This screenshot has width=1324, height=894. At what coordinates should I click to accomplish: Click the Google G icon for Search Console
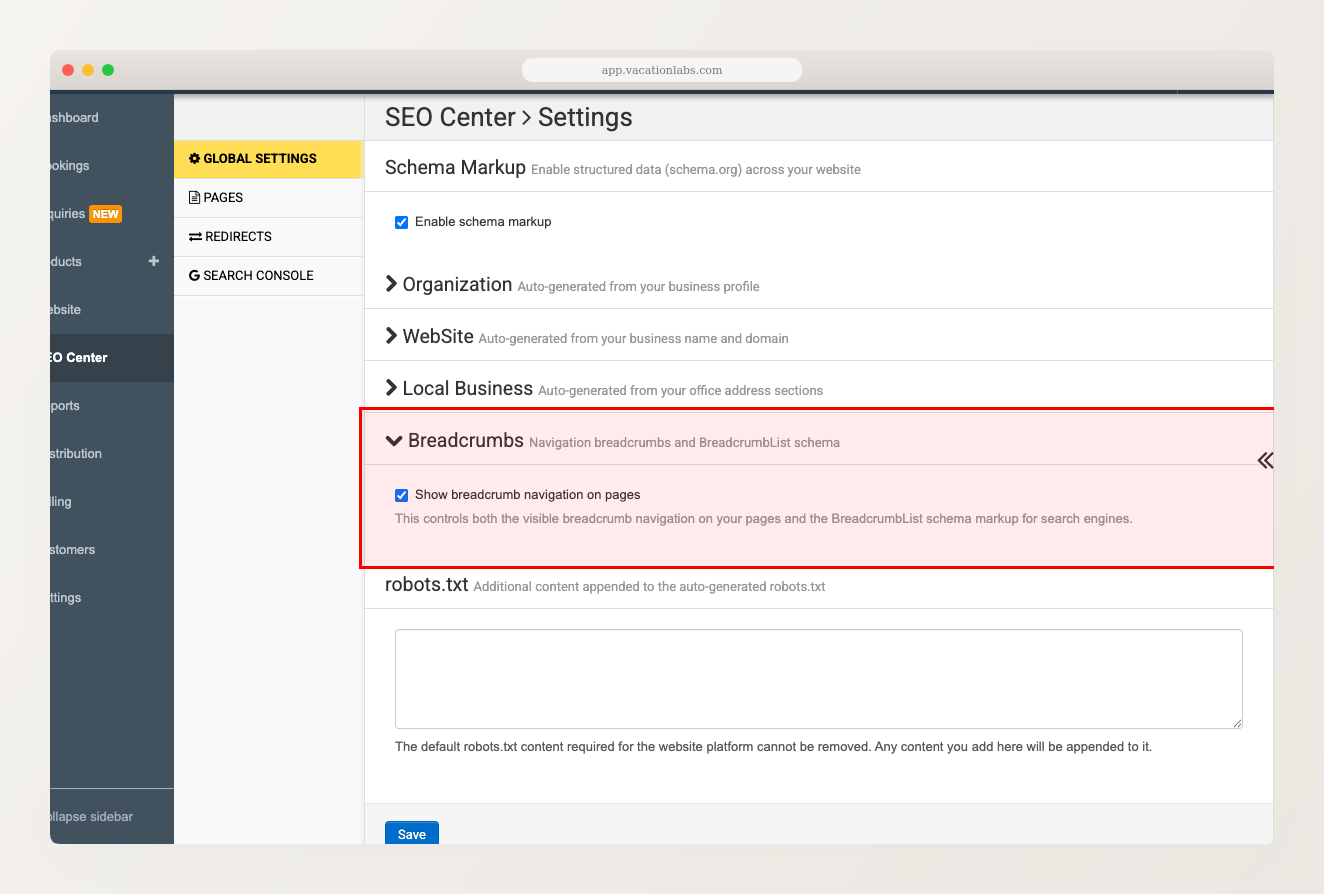(192, 275)
